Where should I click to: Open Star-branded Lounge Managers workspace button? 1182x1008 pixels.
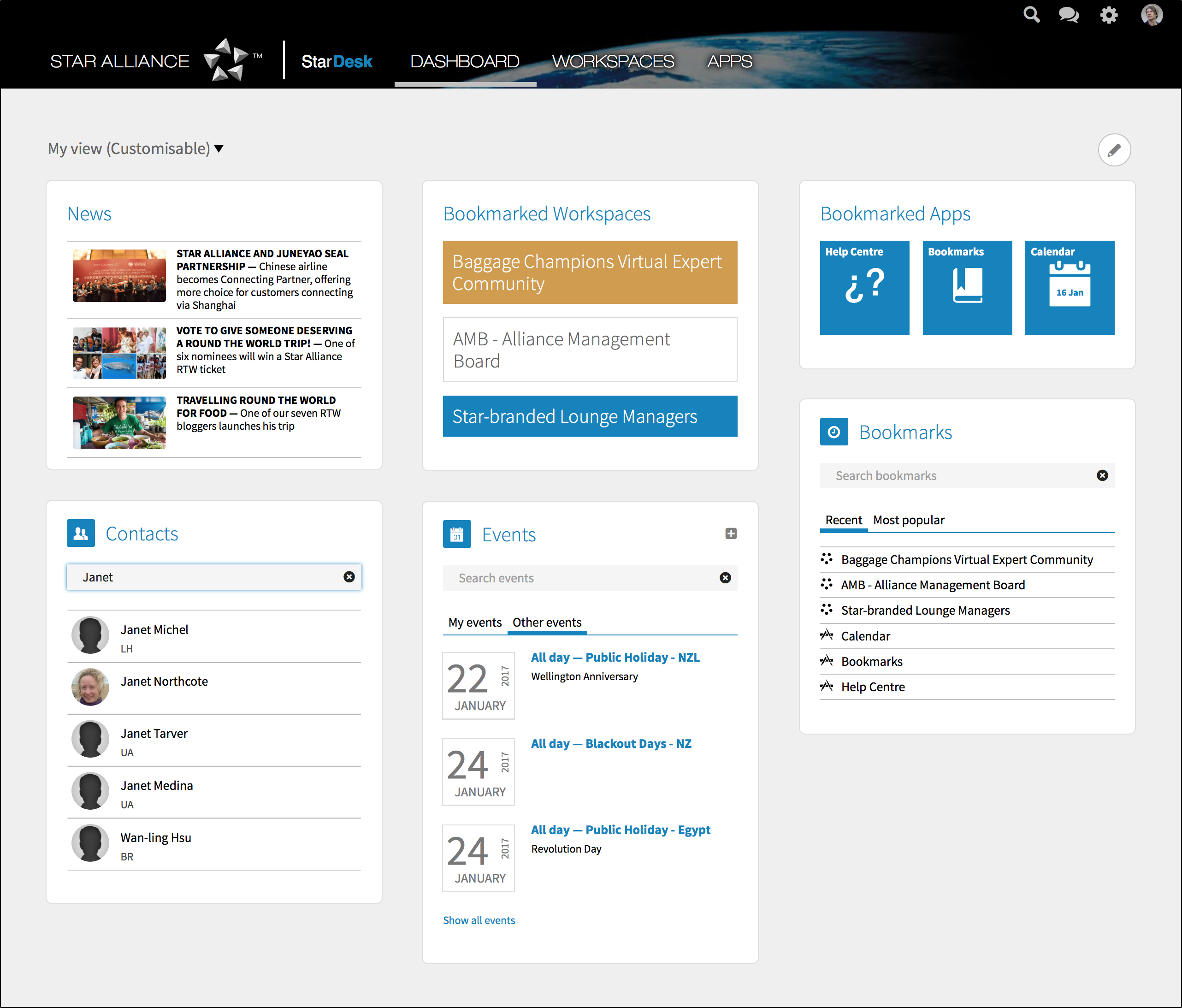(x=590, y=416)
